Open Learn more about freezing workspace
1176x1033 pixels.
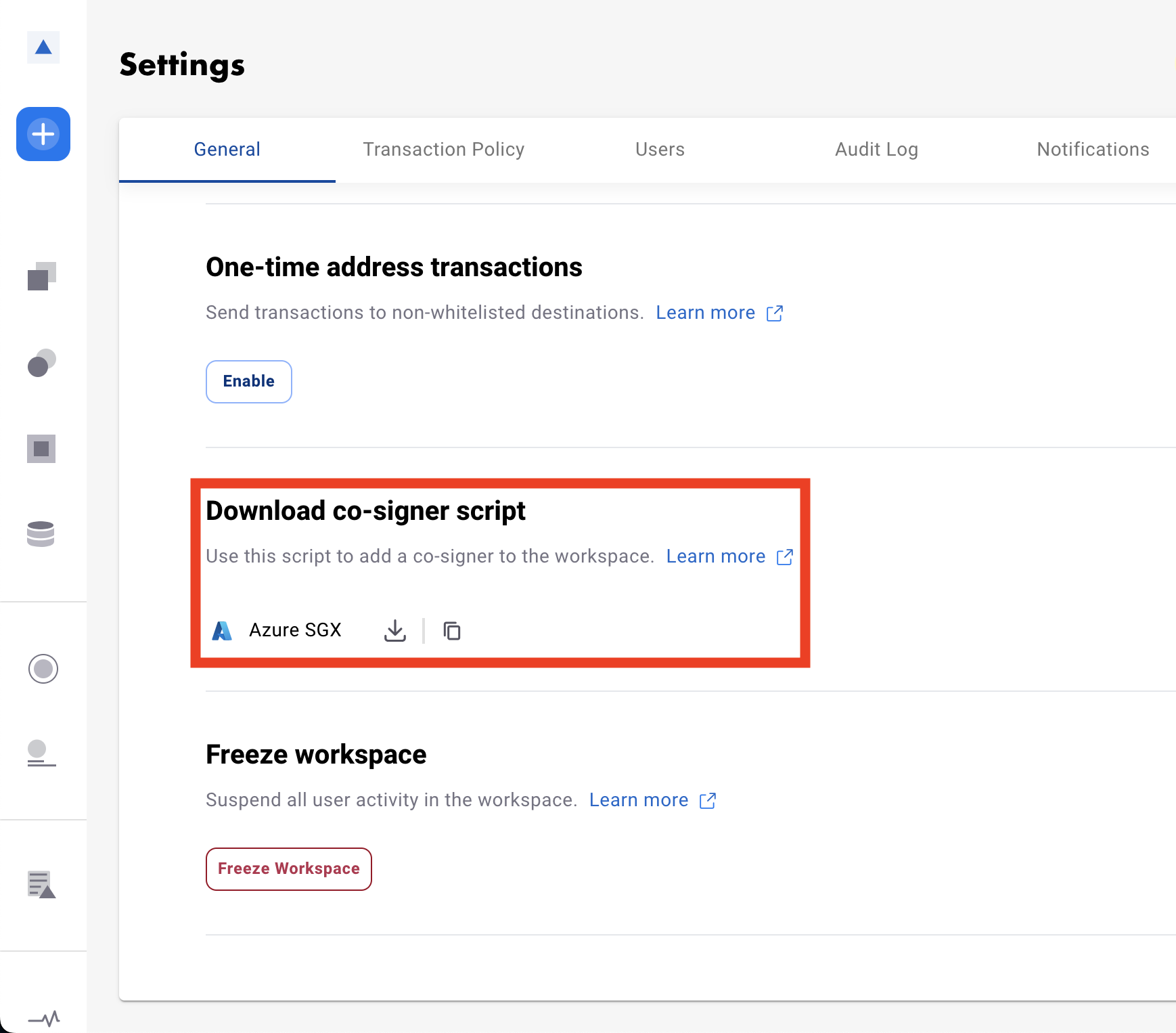tap(639, 800)
